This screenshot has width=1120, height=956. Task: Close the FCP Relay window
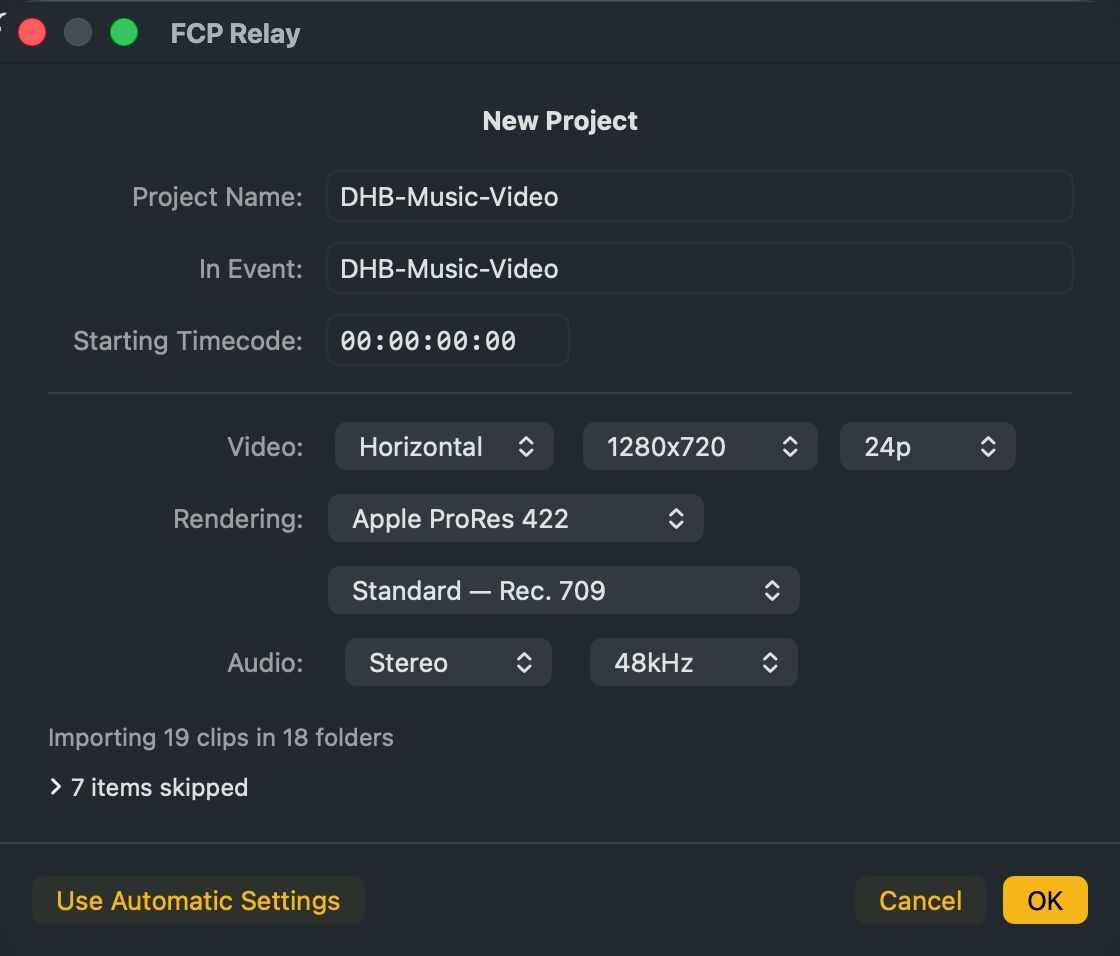tap(32, 33)
